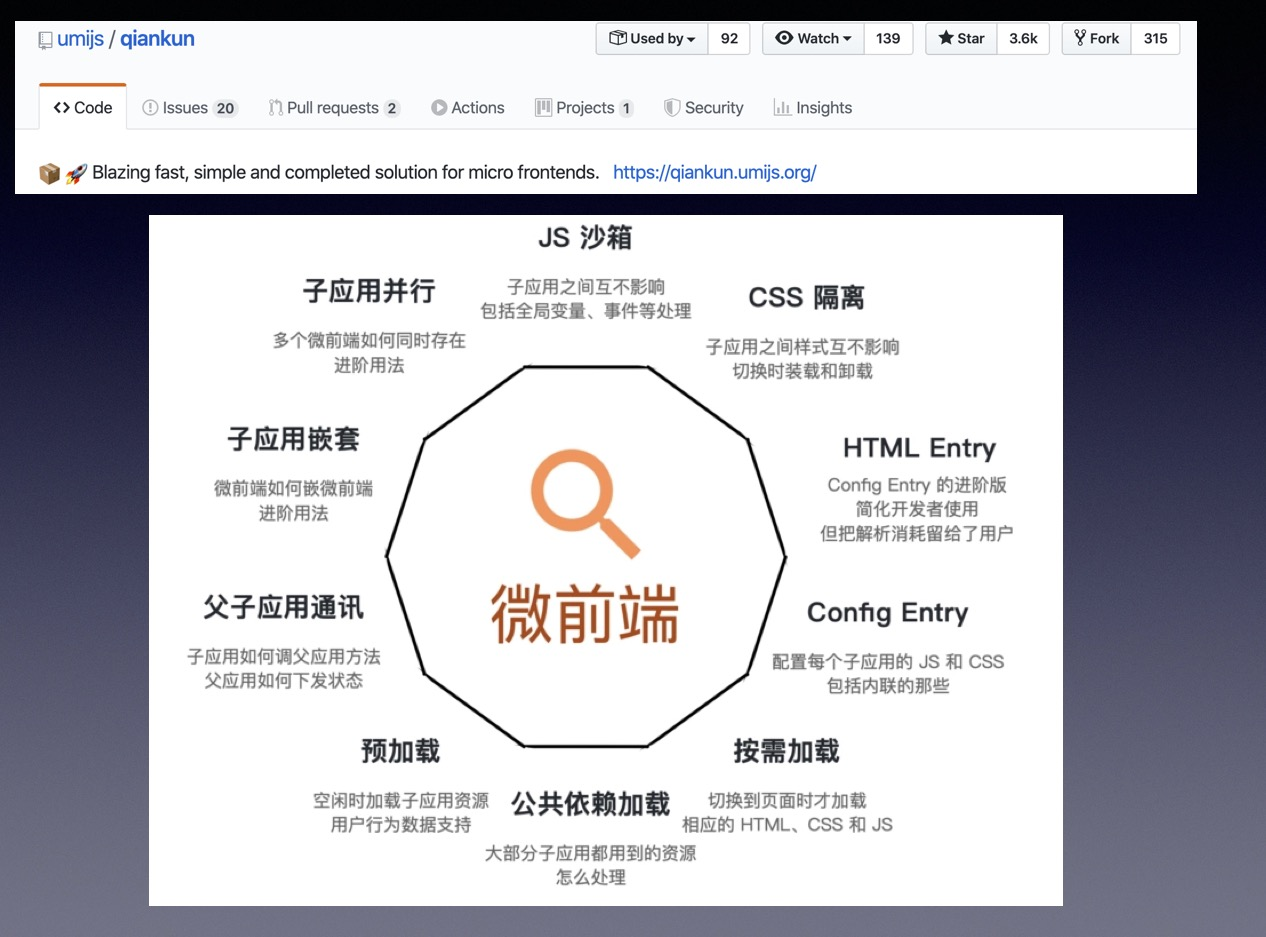Click the eye icon on the Watch button
This screenshot has width=1266, height=937.
pyautogui.click(x=786, y=39)
